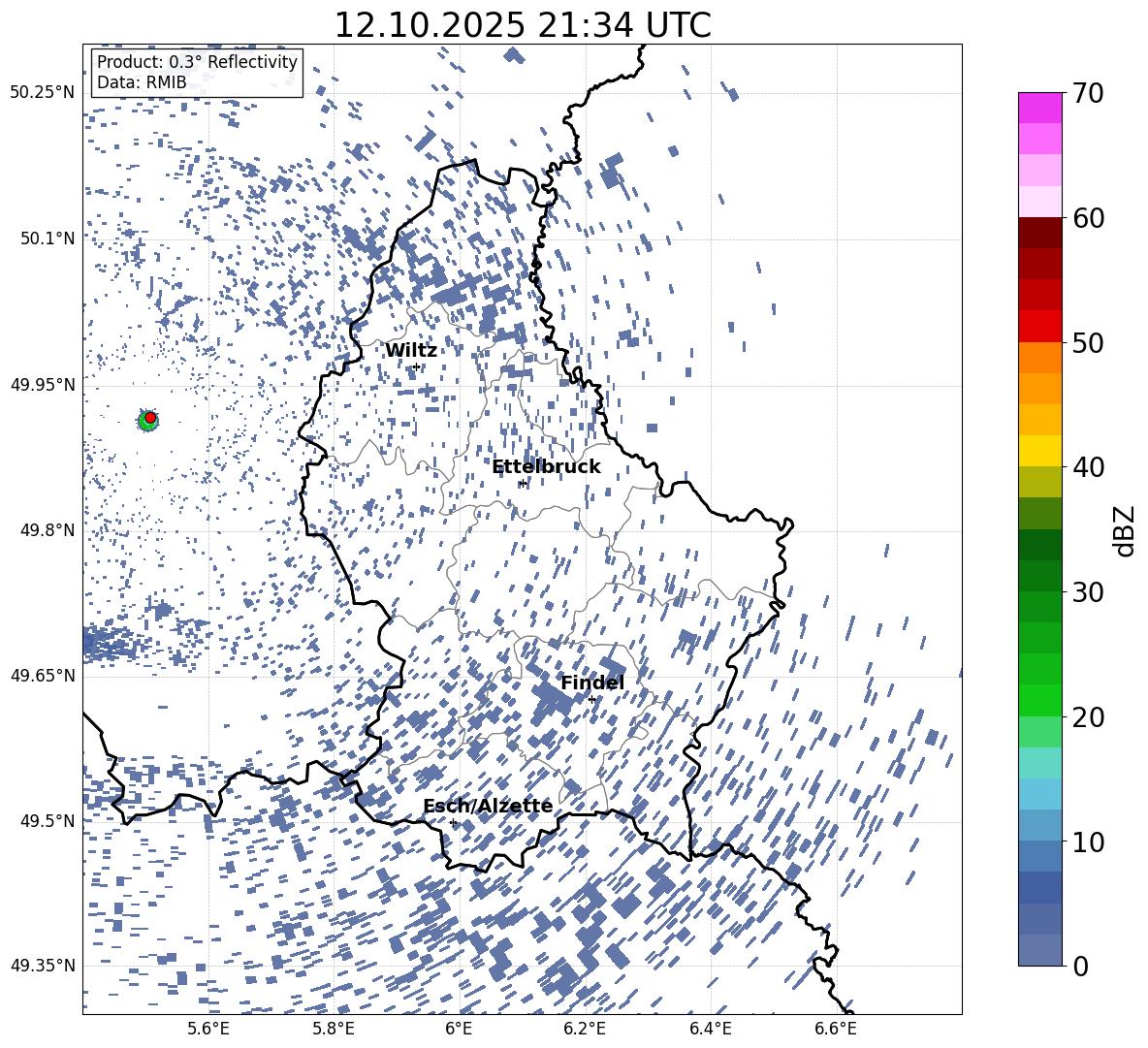Click the green circle beside the red dot

pos(144,422)
